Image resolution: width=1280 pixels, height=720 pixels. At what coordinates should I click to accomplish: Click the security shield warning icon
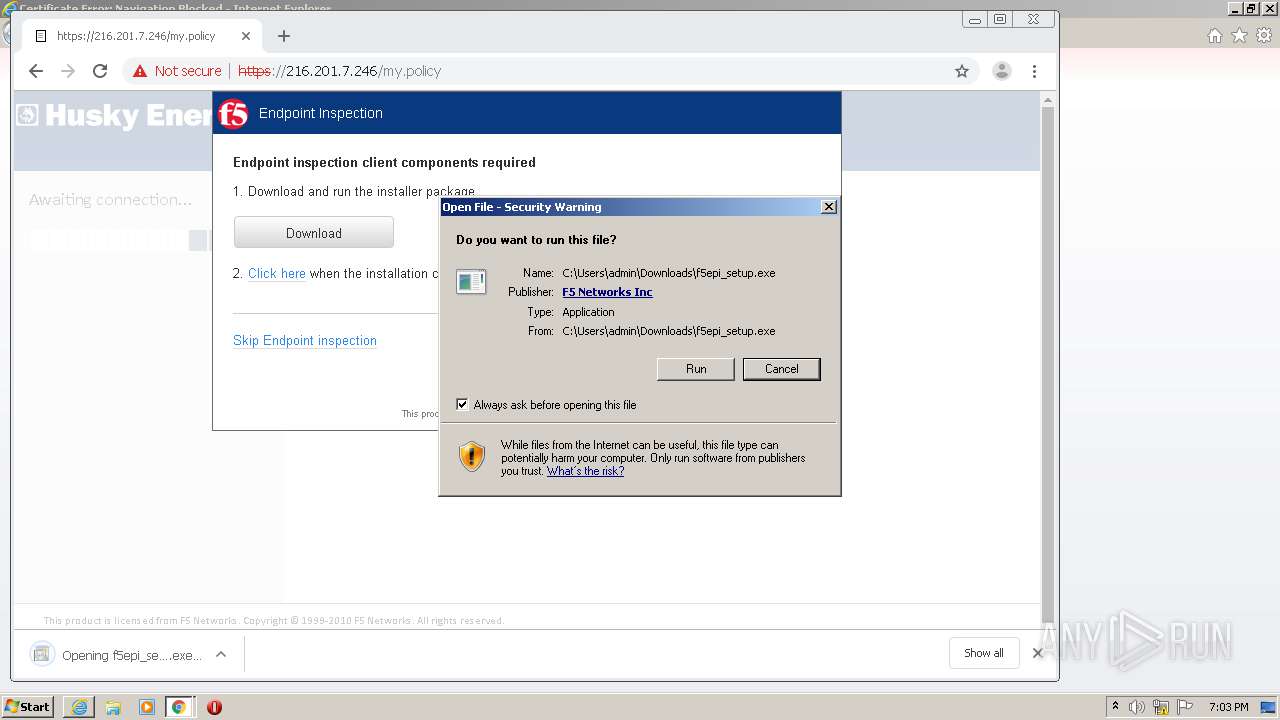click(472, 456)
